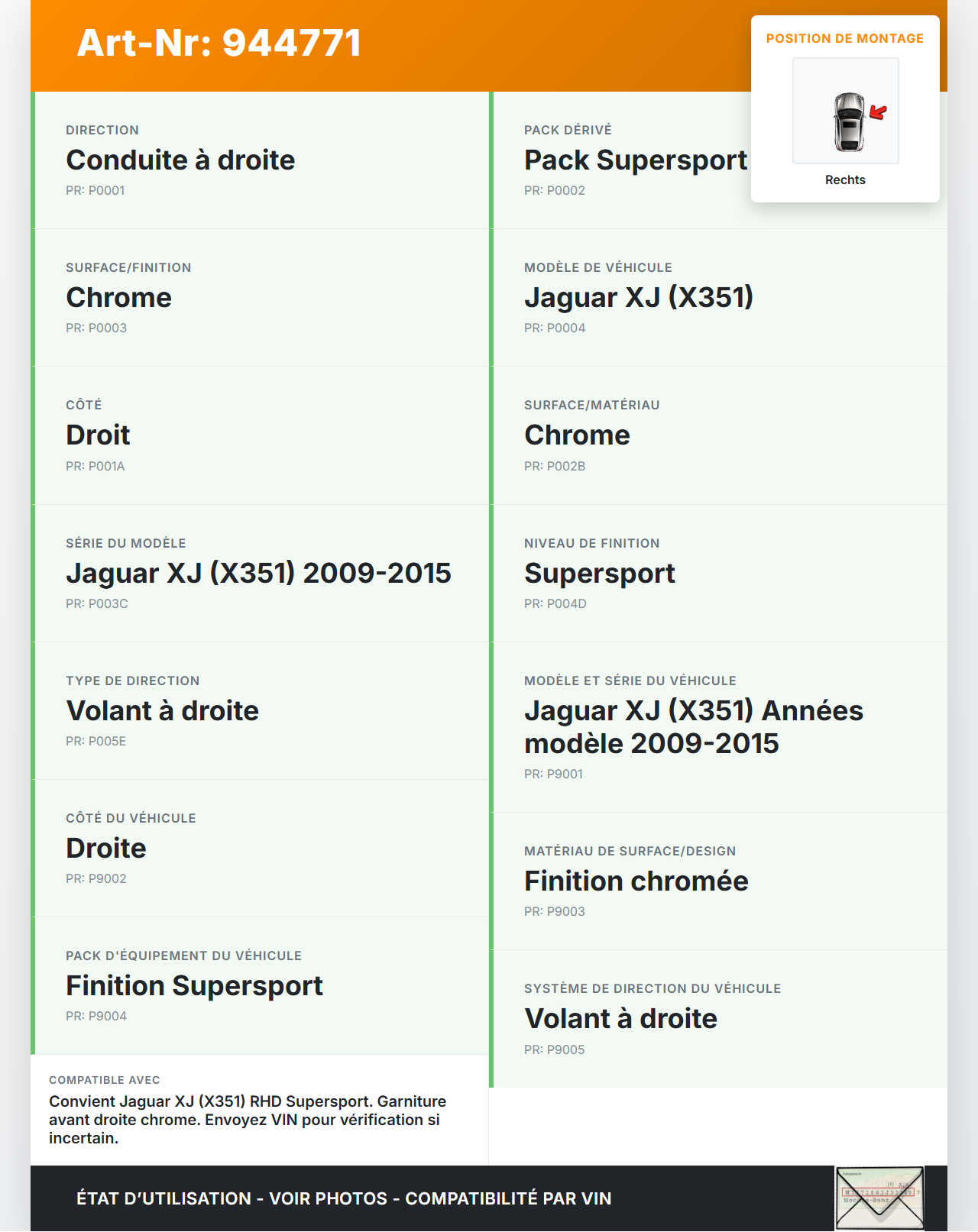Click the 'Supersport' finish level value

click(x=599, y=574)
